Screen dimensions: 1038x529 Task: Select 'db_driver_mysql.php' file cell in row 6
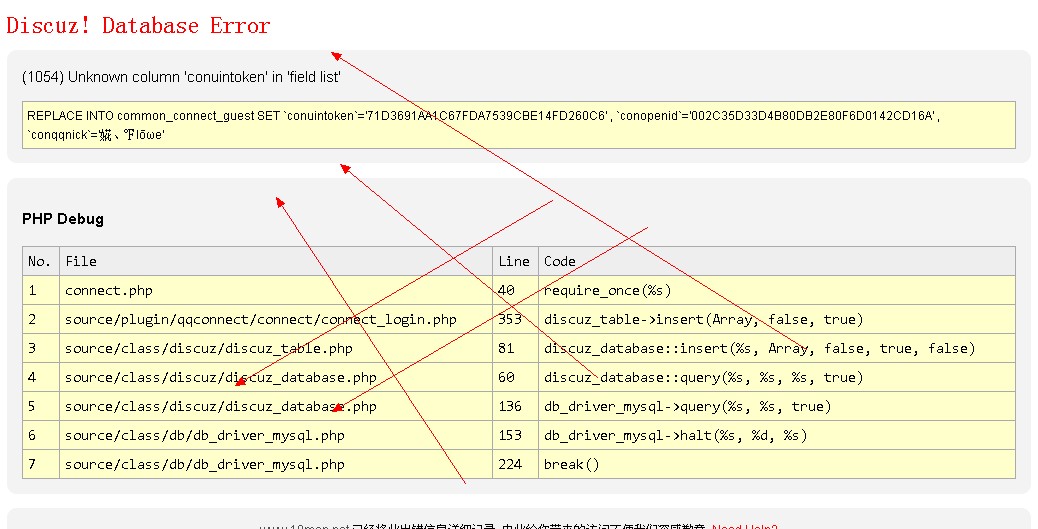coord(276,436)
